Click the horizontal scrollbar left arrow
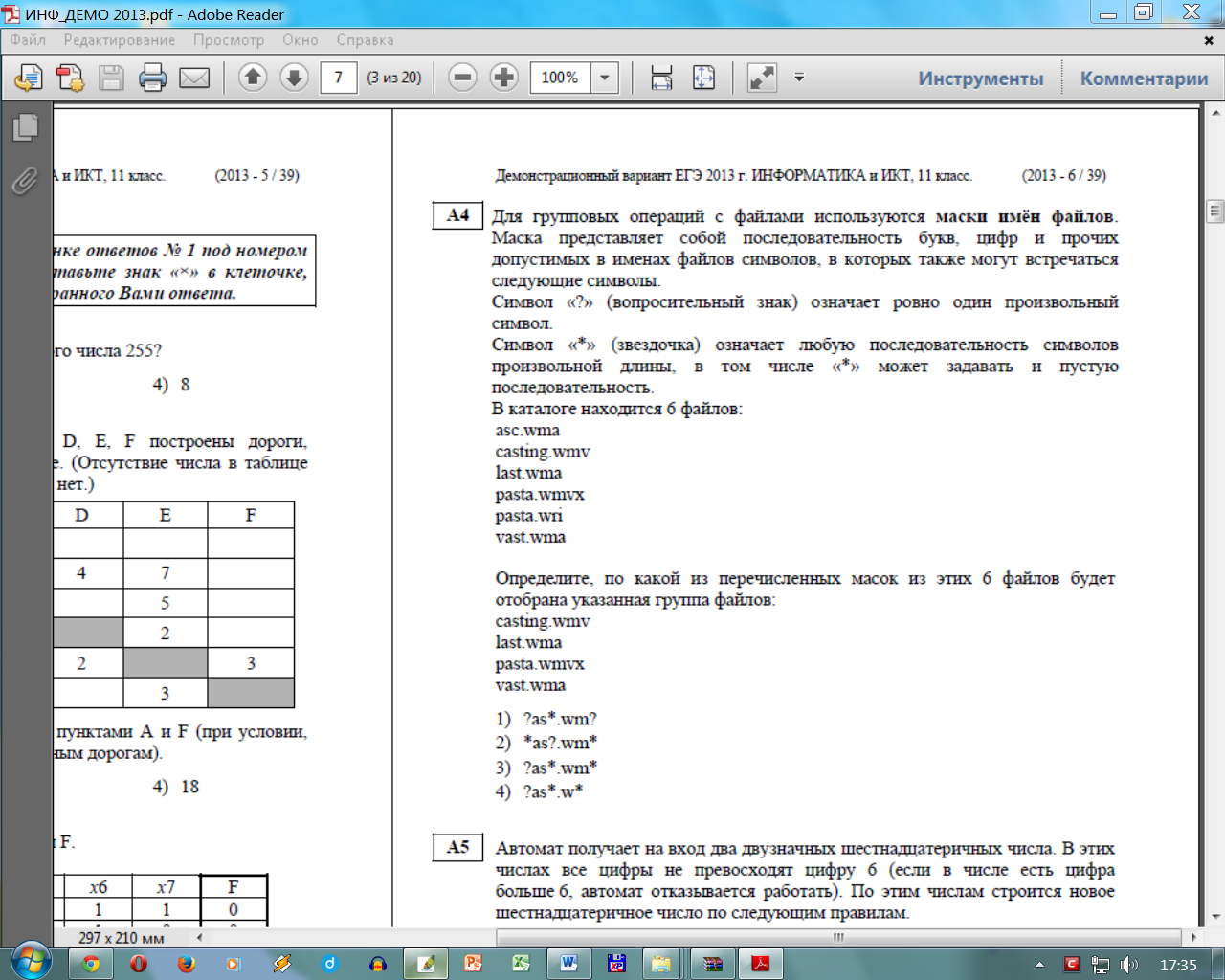The image size is (1225, 980). pos(199,937)
